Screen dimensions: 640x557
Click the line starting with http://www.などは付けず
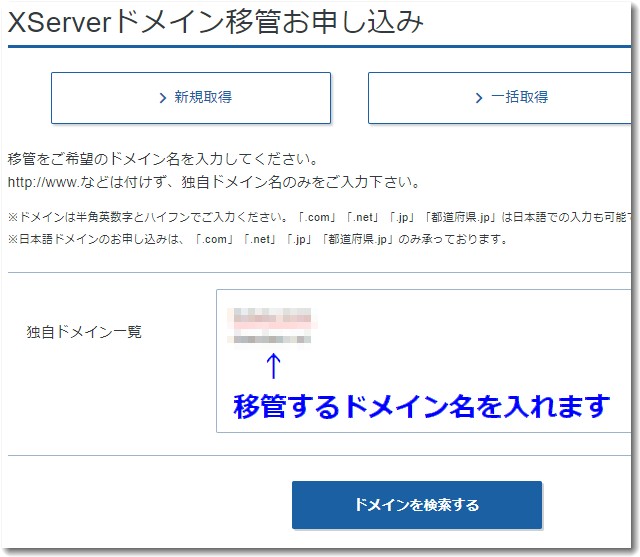tap(214, 182)
